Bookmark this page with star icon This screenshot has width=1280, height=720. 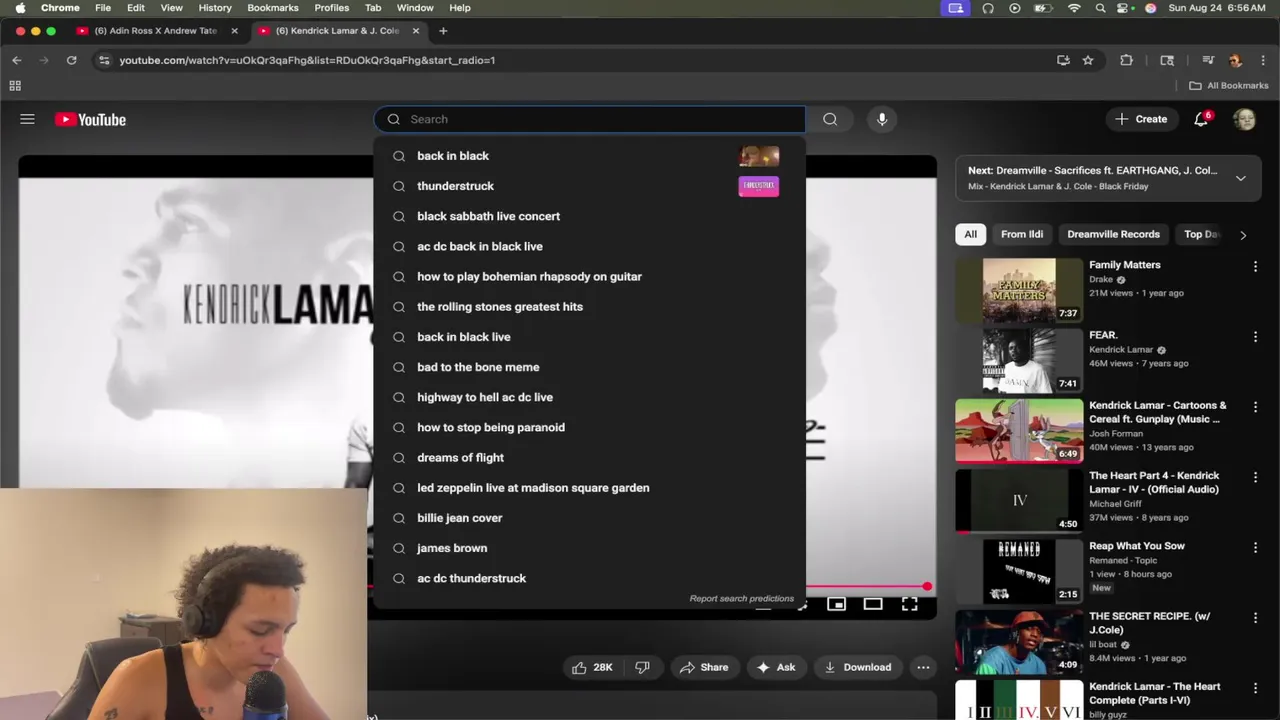coord(1088,60)
